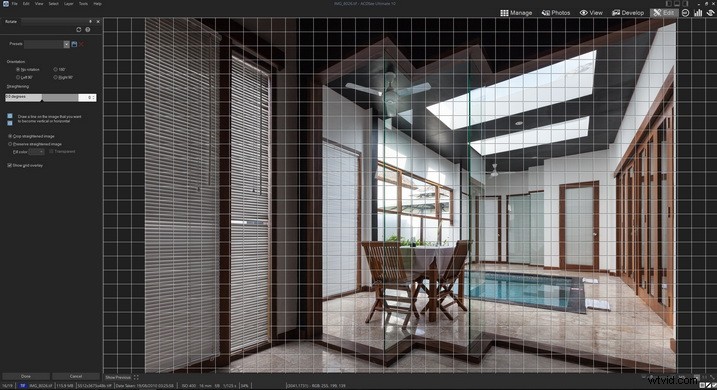Click the ACDSee application logo icon
Viewport: 717px width, 390px height.
click(x=5, y=4)
